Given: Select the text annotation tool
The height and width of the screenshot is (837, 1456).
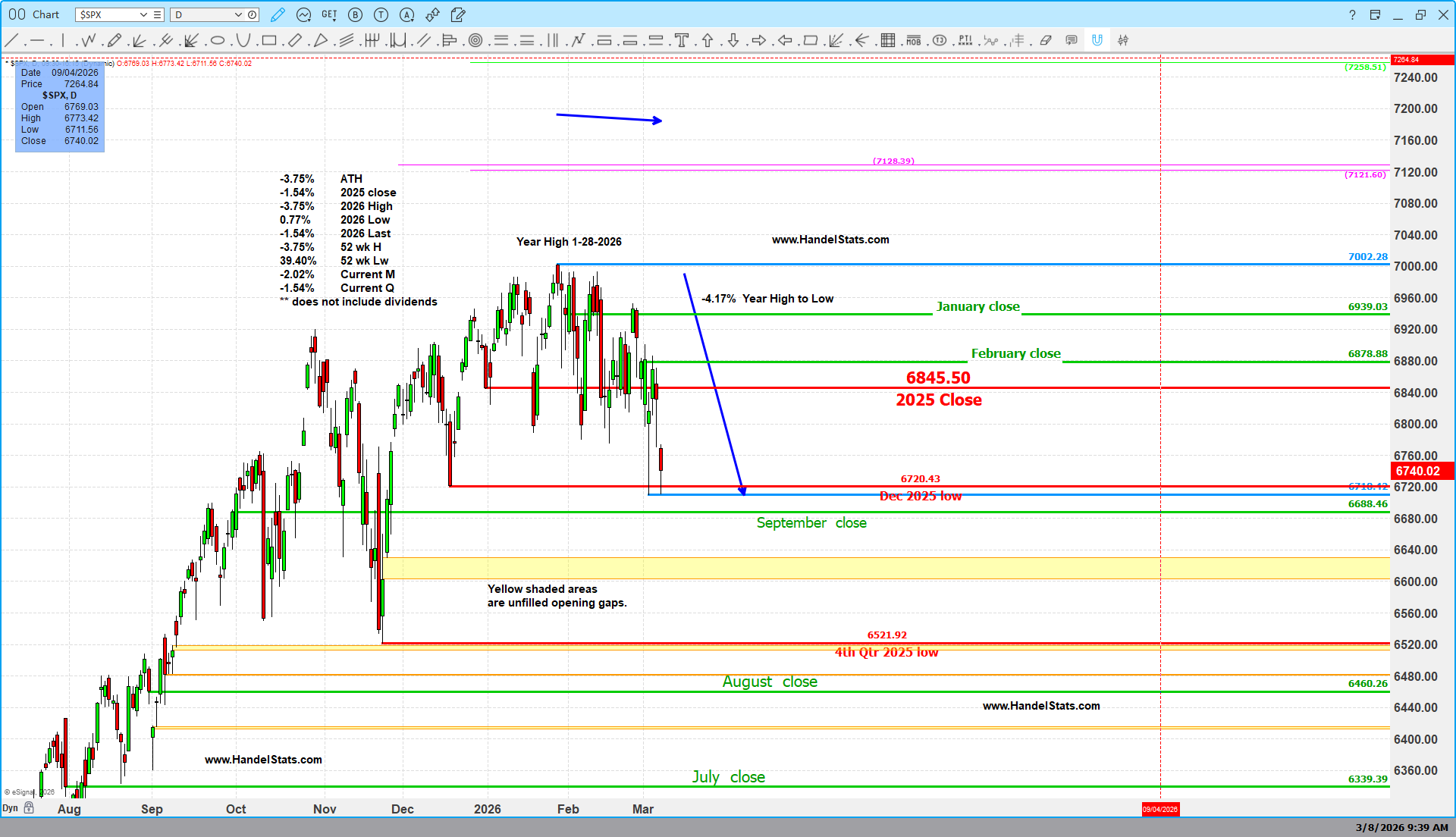Looking at the screenshot, I should pos(681,40).
